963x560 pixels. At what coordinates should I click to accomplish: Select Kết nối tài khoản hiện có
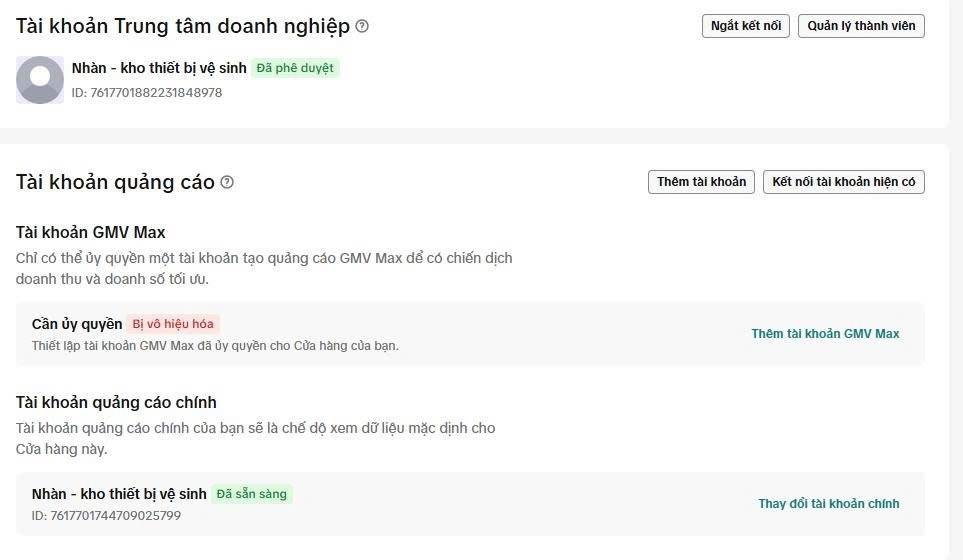point(843,182)
